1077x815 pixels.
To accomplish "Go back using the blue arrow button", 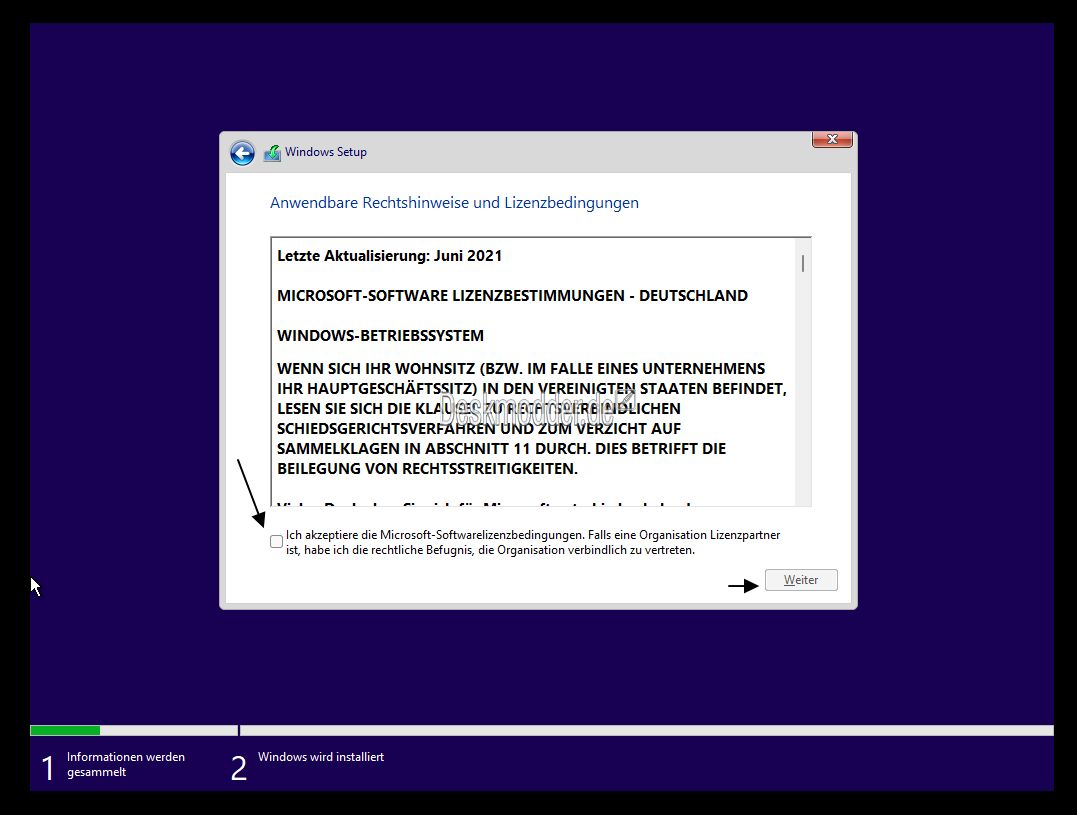I will coord(242,152).
